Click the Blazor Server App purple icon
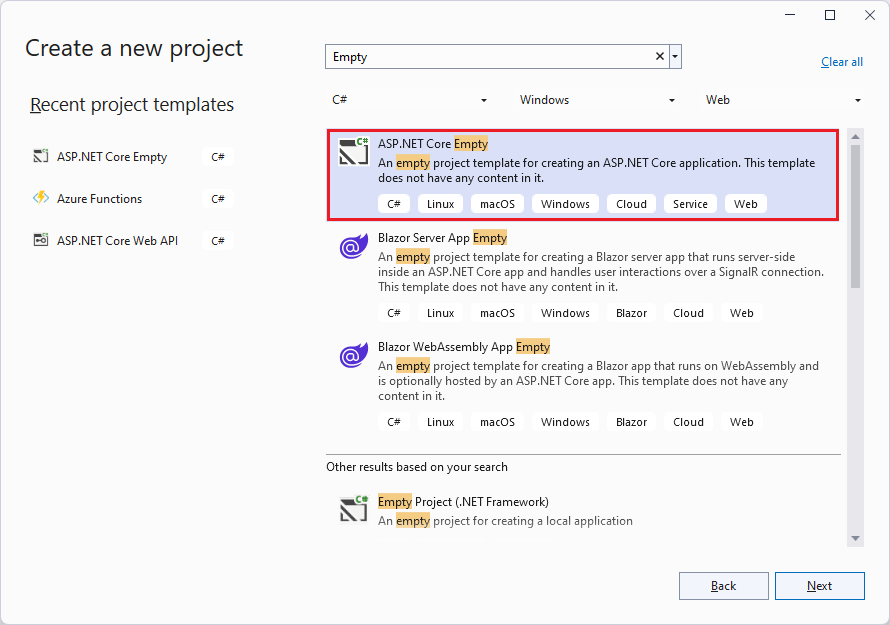The image size is (890, 625). tap(354, 246)
